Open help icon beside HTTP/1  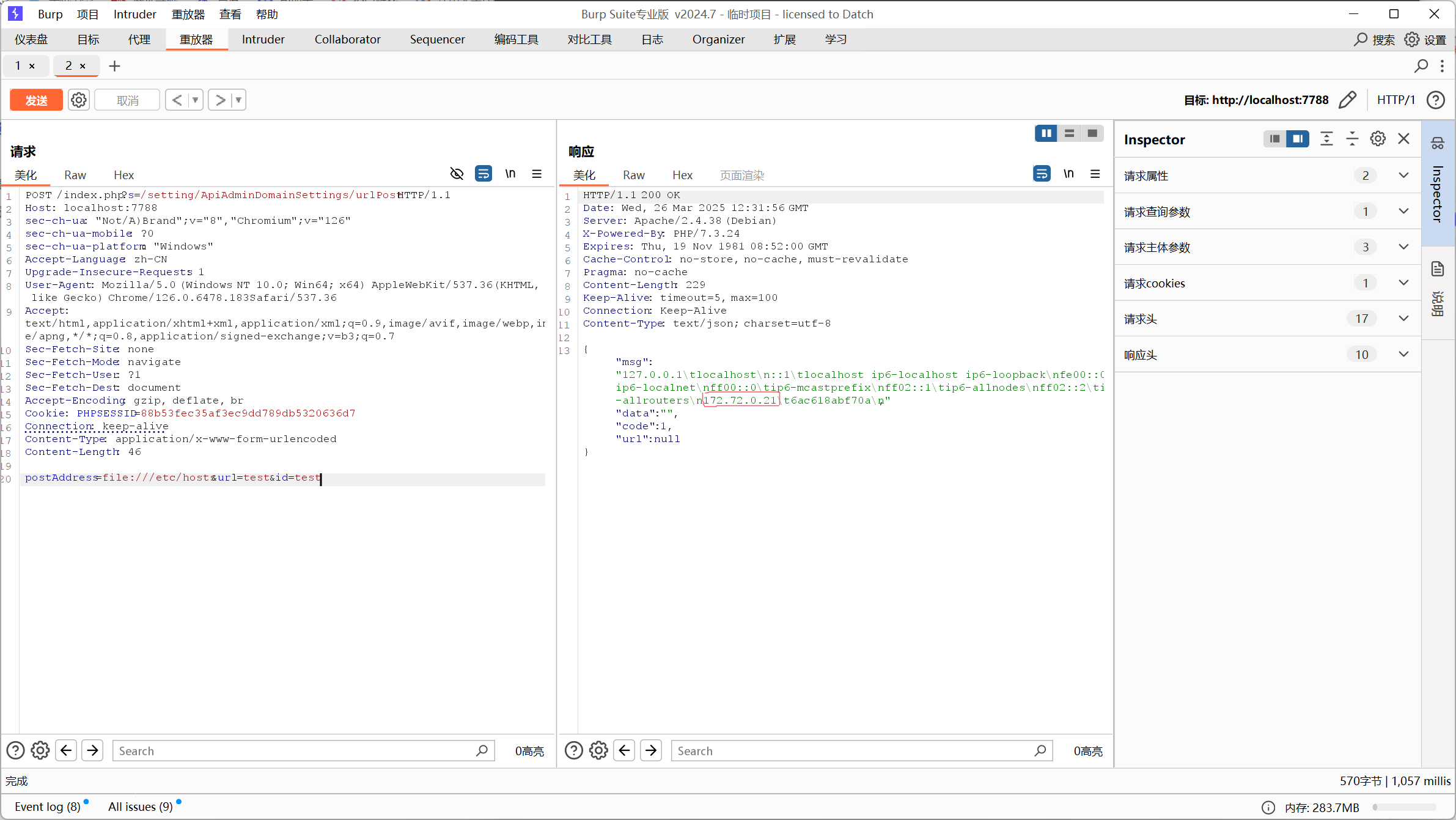tap(1436, 100)
